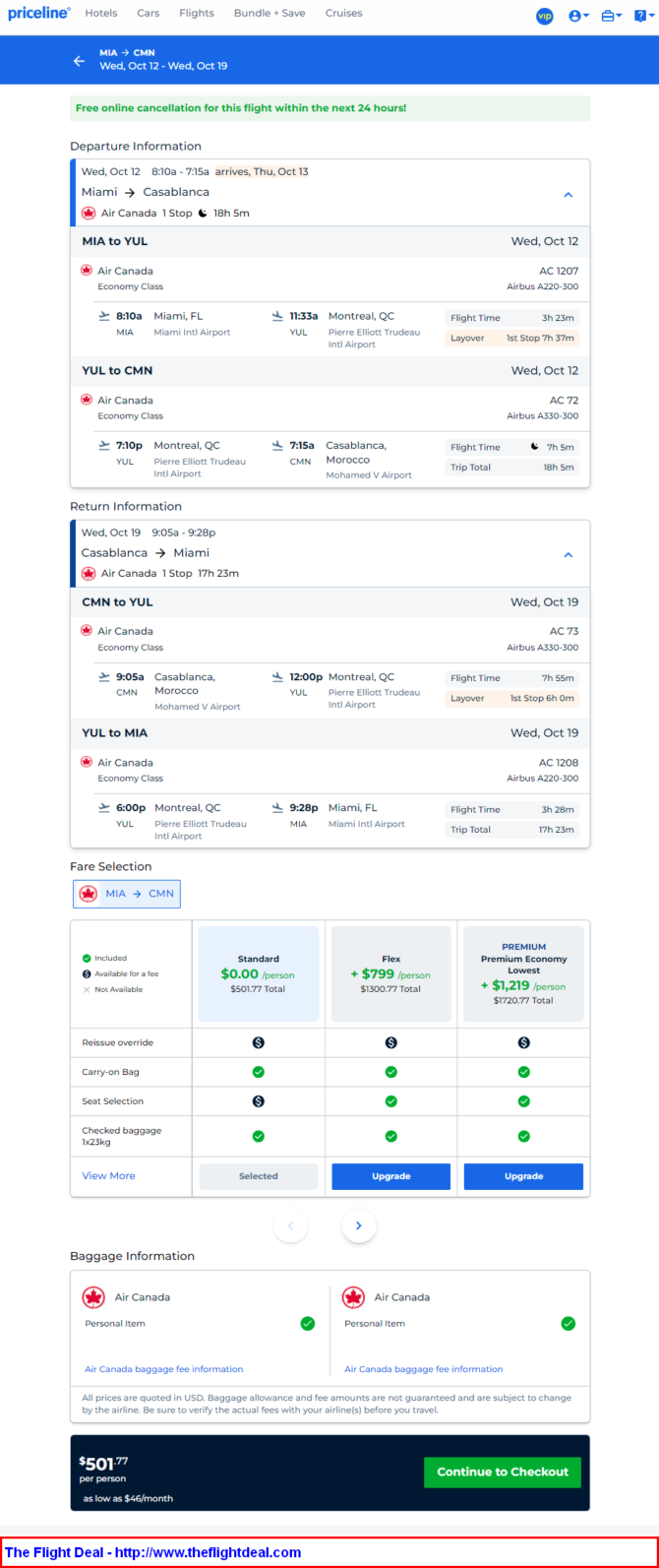
Task: Click the VIP badge icon
Action: (545, 16)
